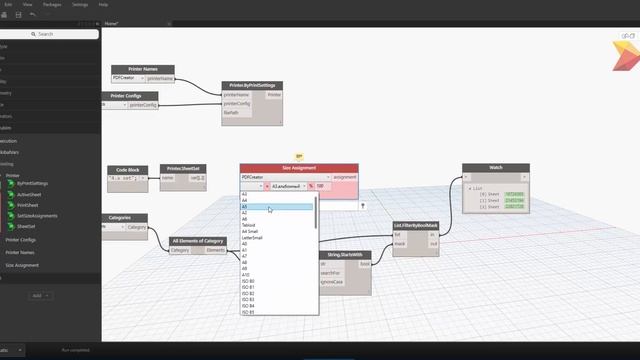The image size is (640, 360).
Task: Click SetSizeAssignments label in the library
Action: pos(37,216)
